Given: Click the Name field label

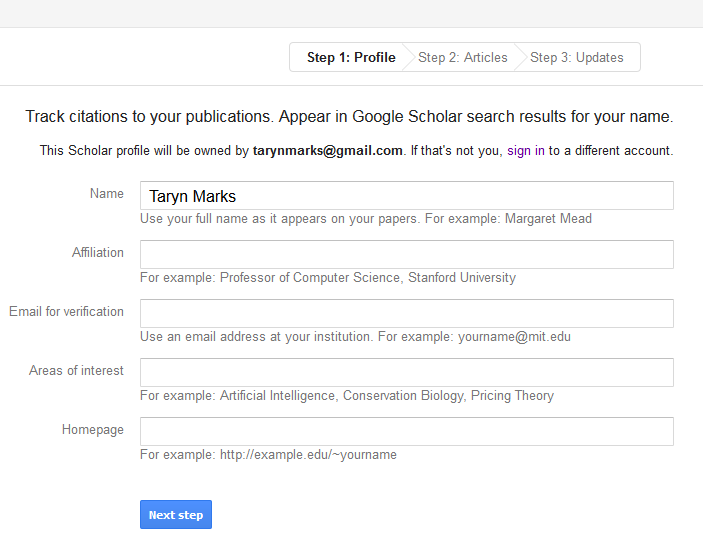Looking at the screenshot, I should (107, 193).
